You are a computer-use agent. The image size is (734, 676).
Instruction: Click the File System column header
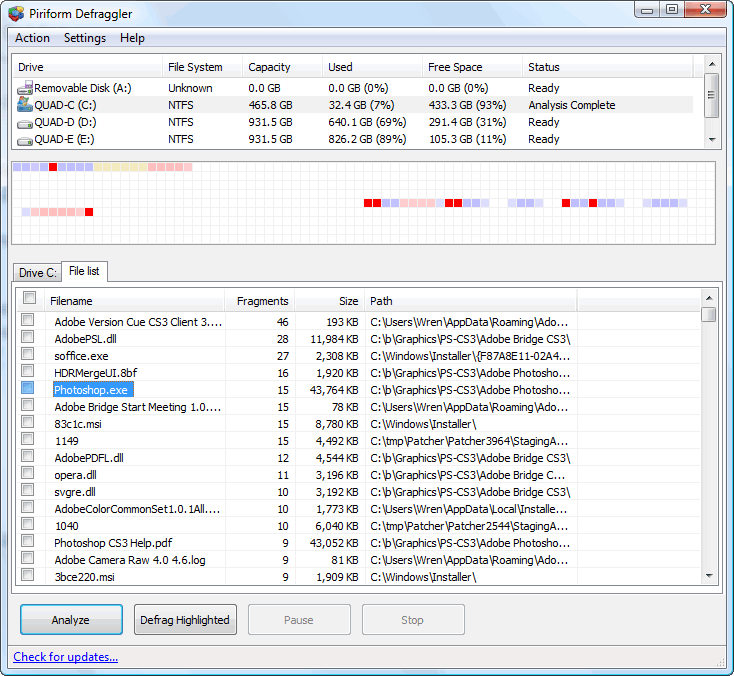202,67
